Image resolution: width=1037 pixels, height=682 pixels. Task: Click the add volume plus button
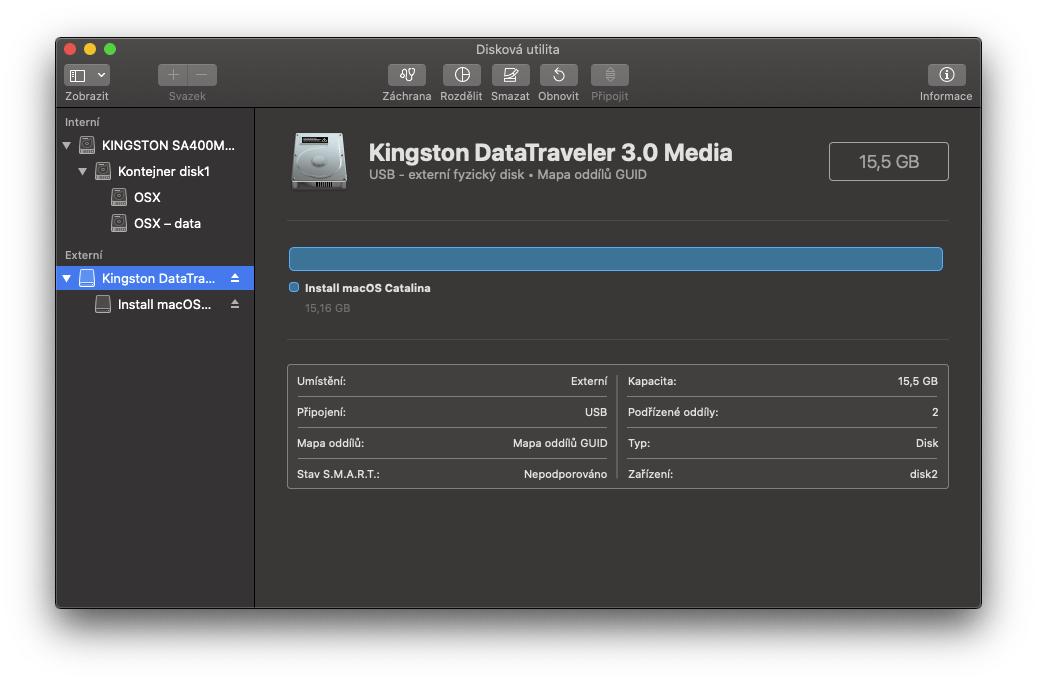[173, 75]
